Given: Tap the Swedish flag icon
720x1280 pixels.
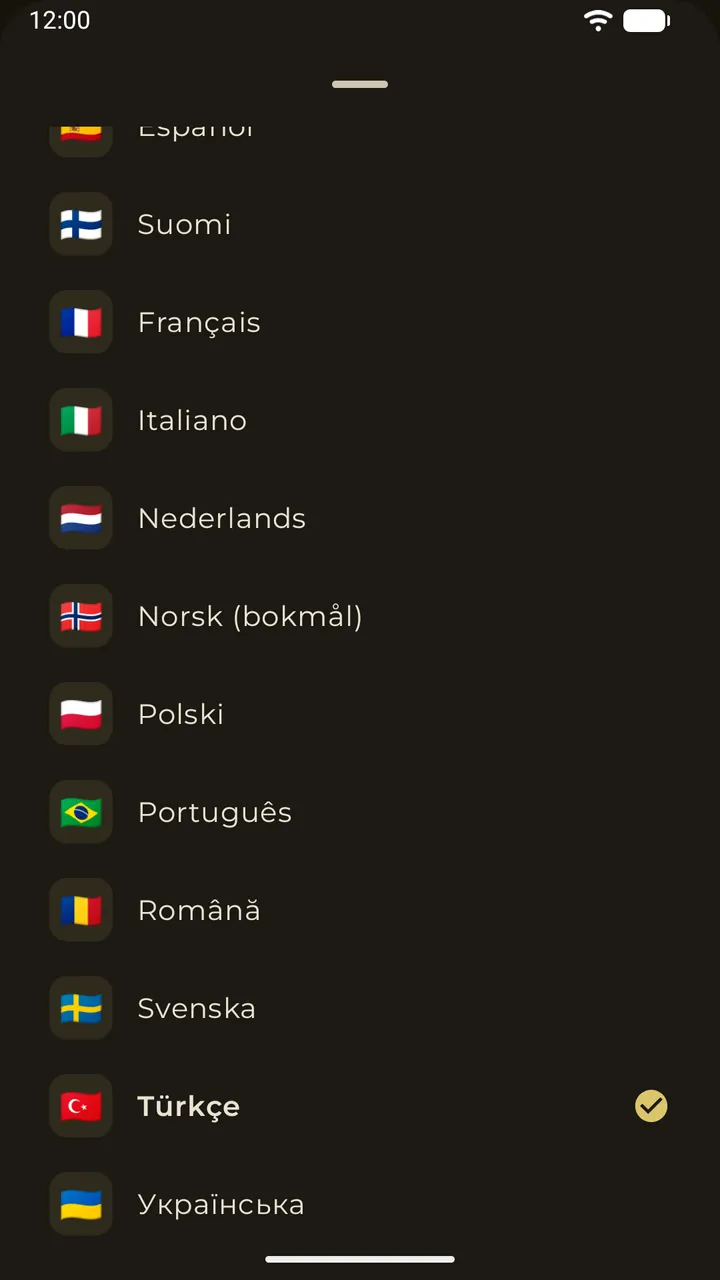Looking at the screenshot, I should coord(81,1008).
